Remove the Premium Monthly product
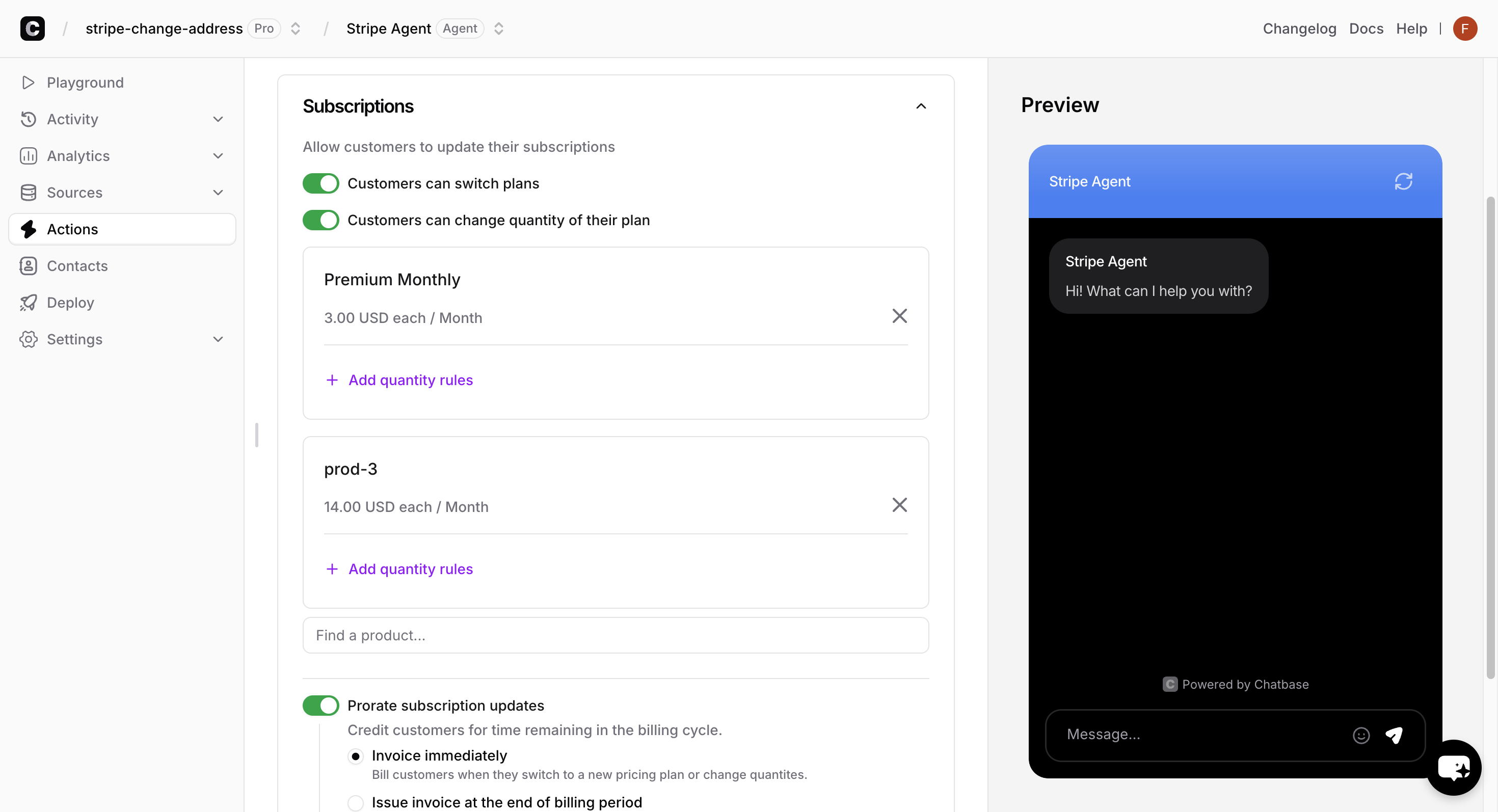 coord(899,316)
